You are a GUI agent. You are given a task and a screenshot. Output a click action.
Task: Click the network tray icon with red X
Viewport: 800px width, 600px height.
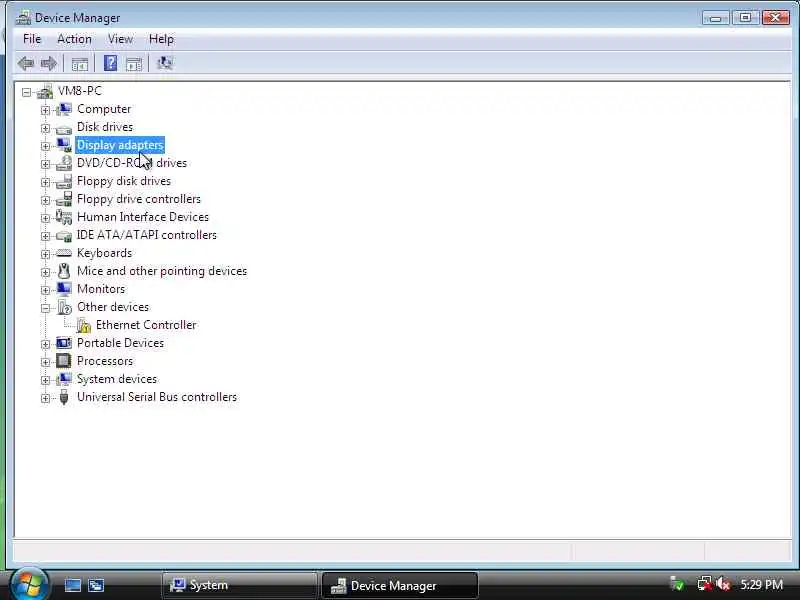click(705, 584)
